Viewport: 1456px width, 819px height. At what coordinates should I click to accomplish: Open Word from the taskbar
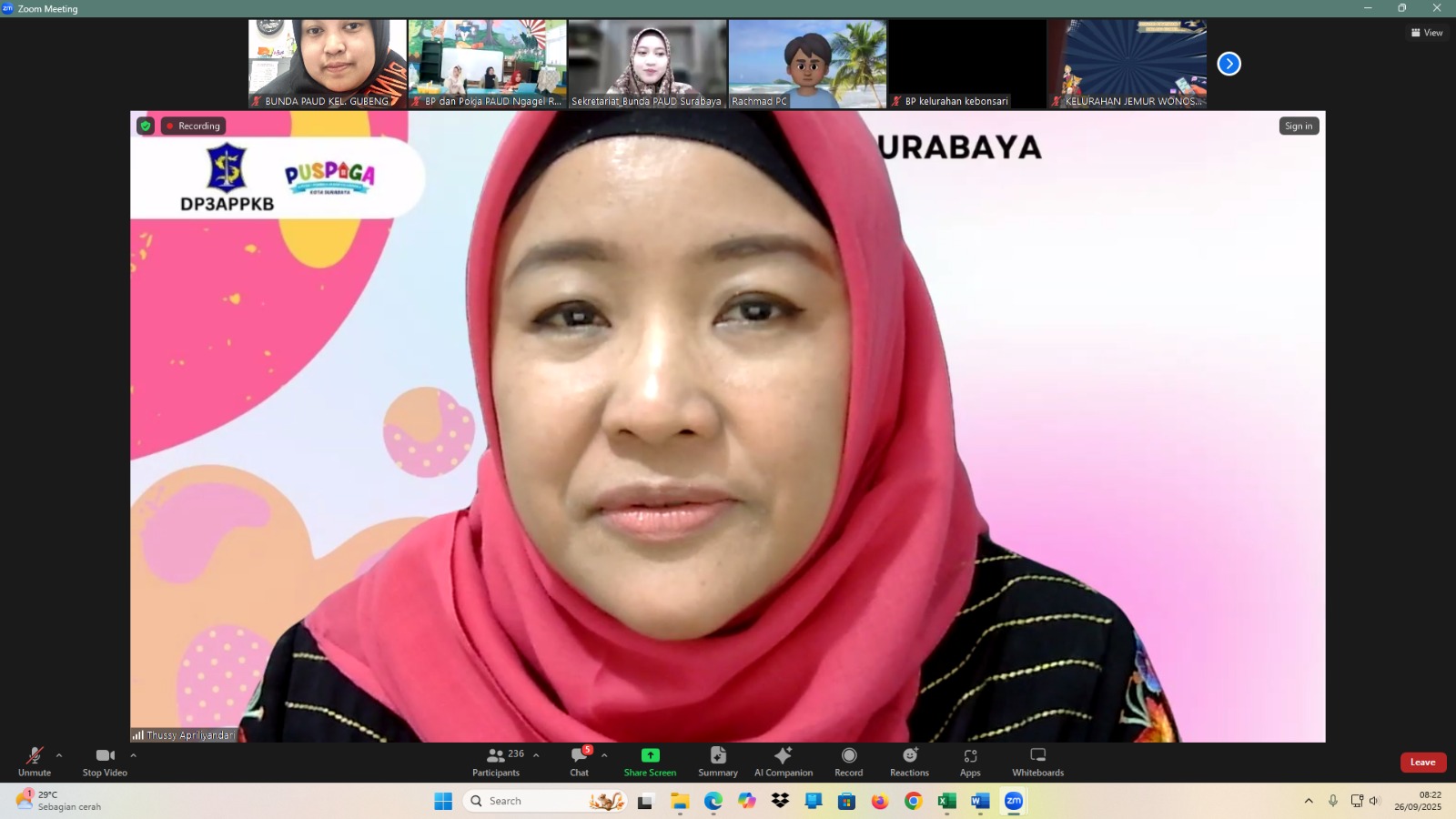click(x=980, y=801)
